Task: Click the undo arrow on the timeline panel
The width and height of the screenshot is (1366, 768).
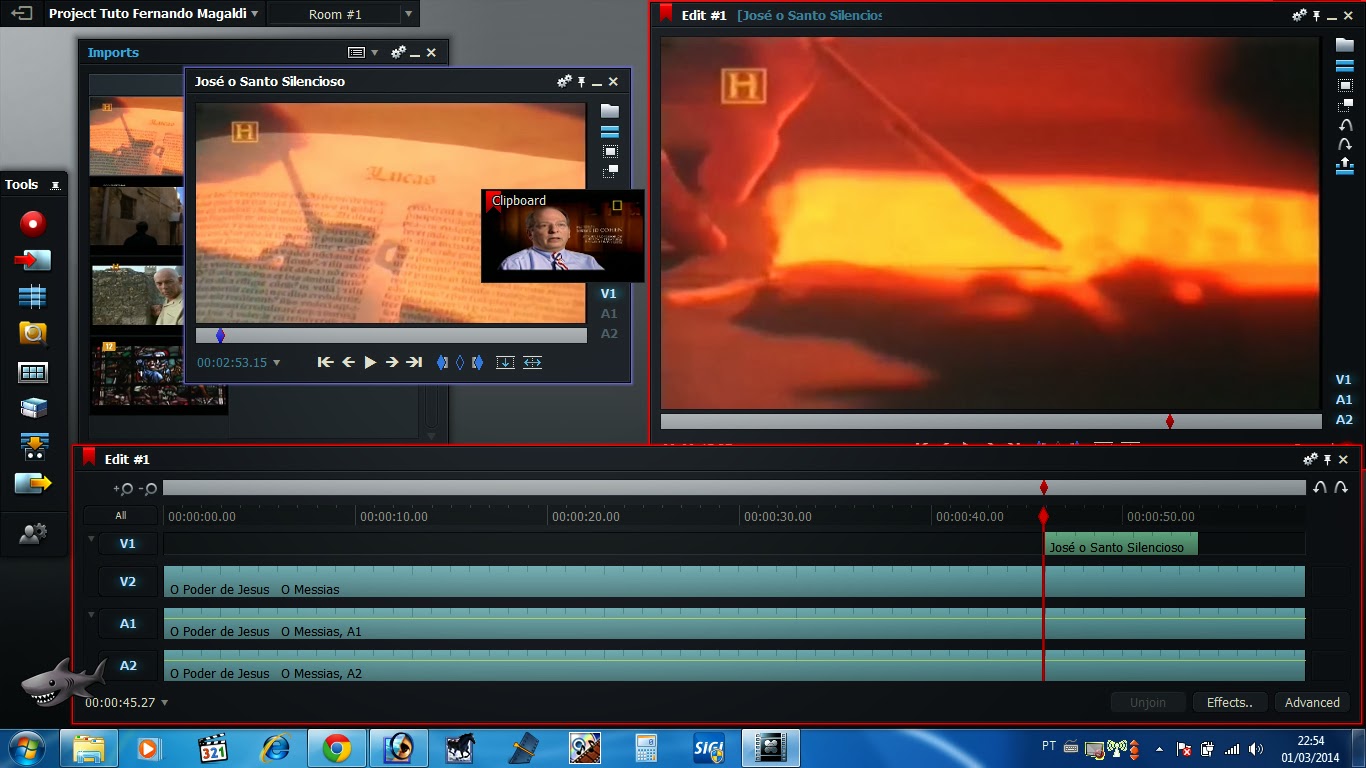Action: click(x=1320, y=488)
